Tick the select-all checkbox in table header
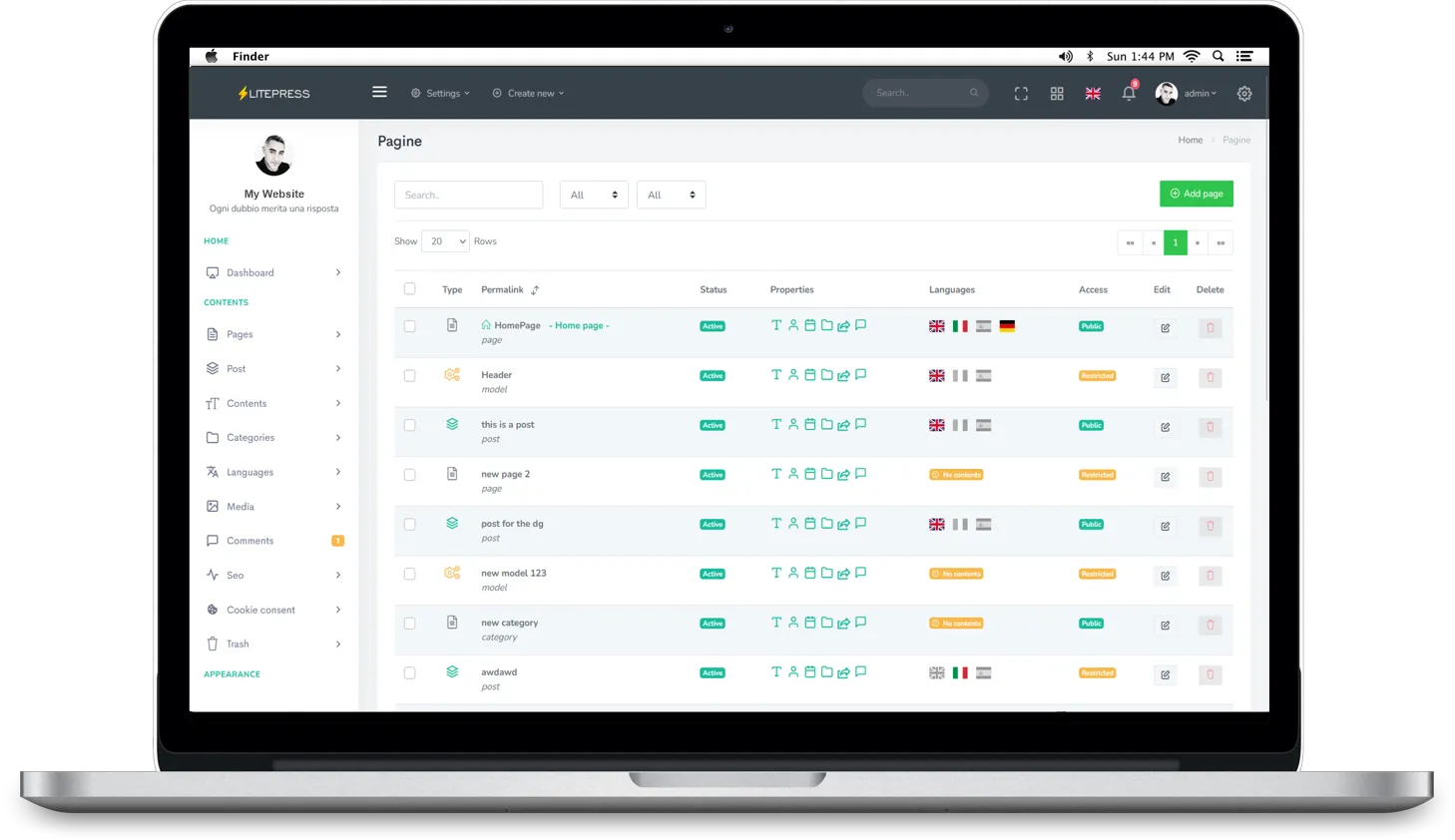1455x840 pixels. coord(409,289)
